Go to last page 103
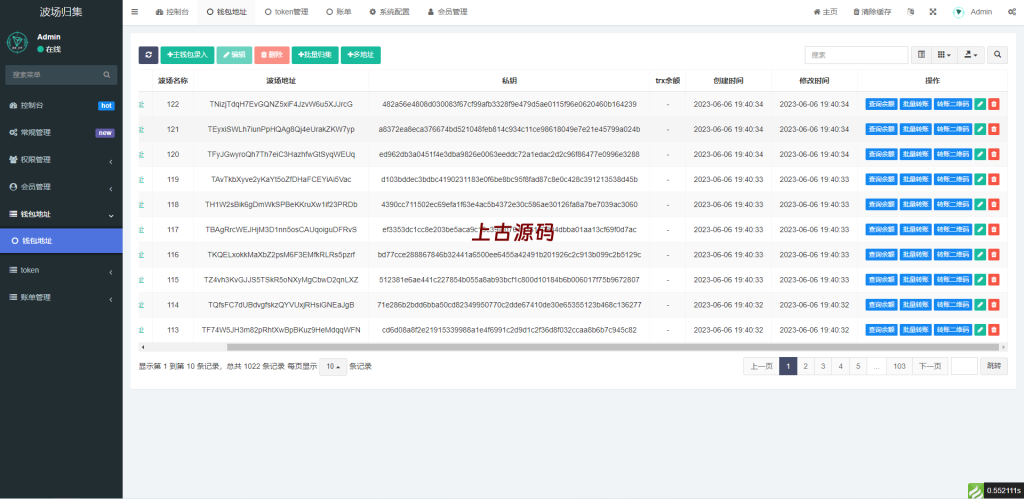The width and height of the screenshot is (1024, 499). coord(899,366)
